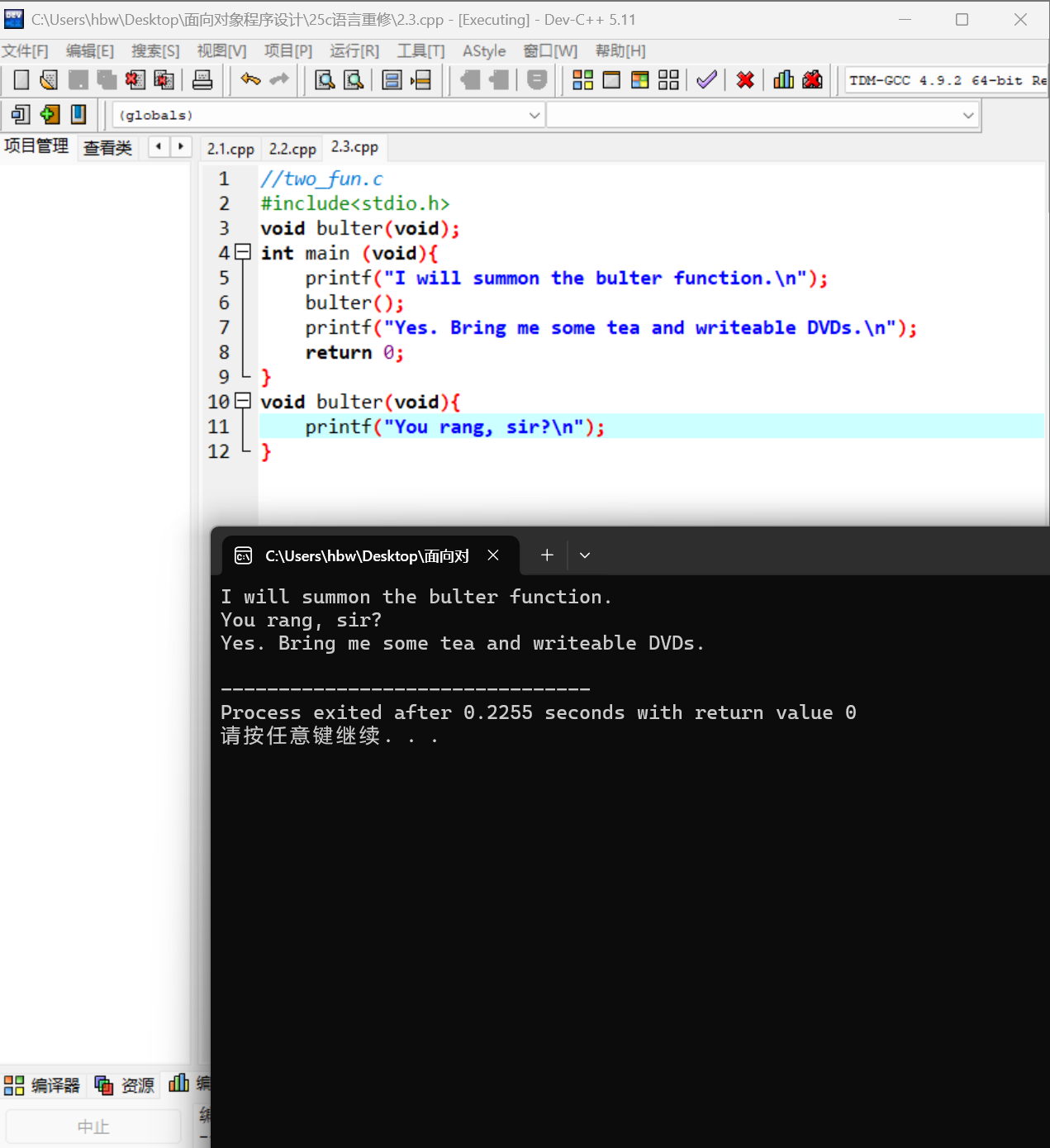Screen dimensions: 1050x1148
Task: Switch to the 查看类 sidebar tab
Action: (x=107, y=148)
